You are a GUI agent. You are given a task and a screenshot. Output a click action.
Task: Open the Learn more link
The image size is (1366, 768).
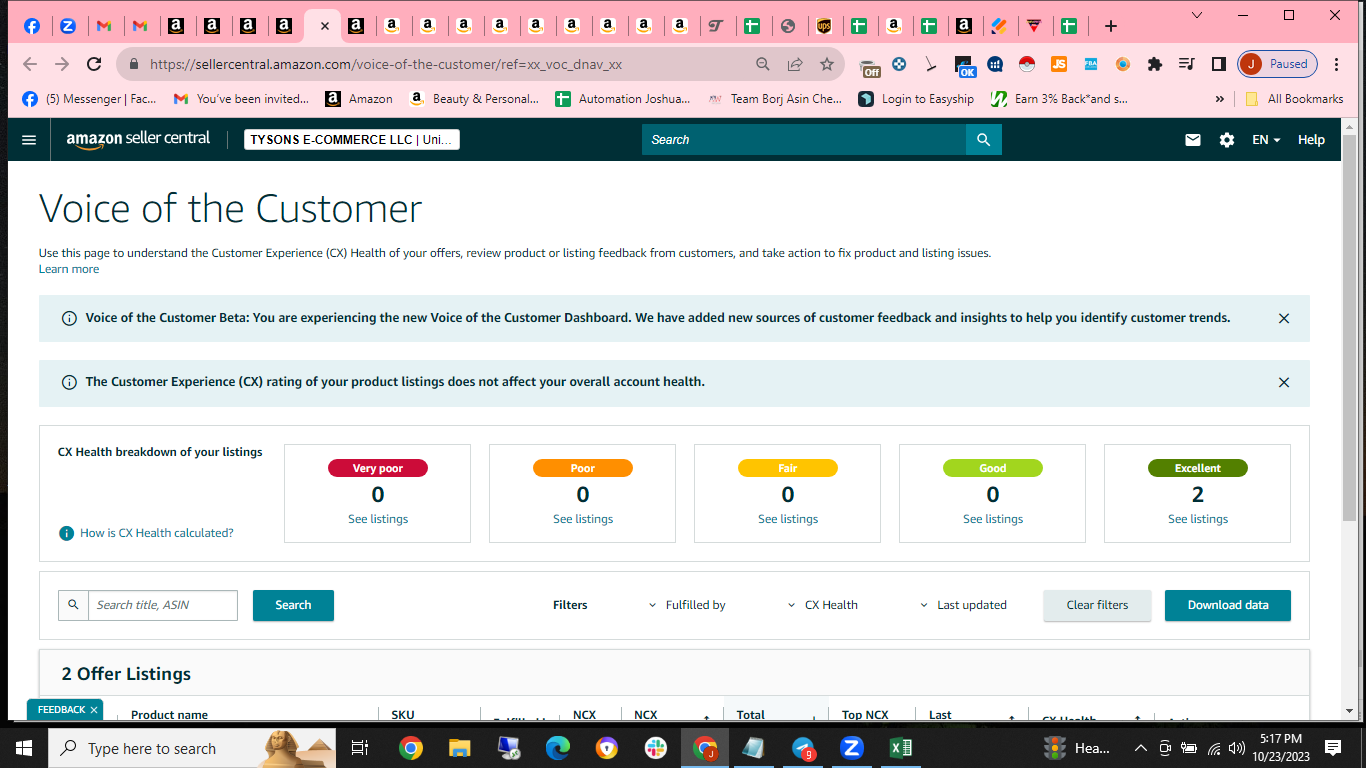[x=69, y=269]
